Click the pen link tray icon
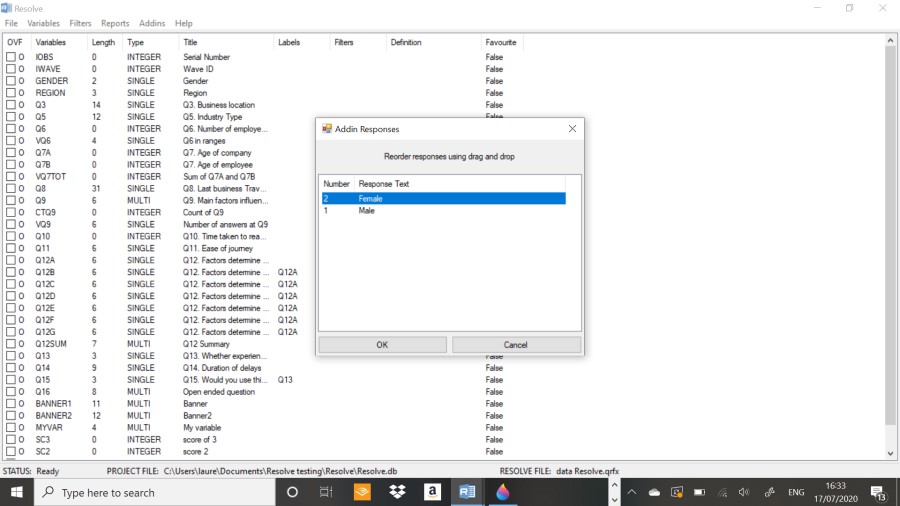 point(769,492)
